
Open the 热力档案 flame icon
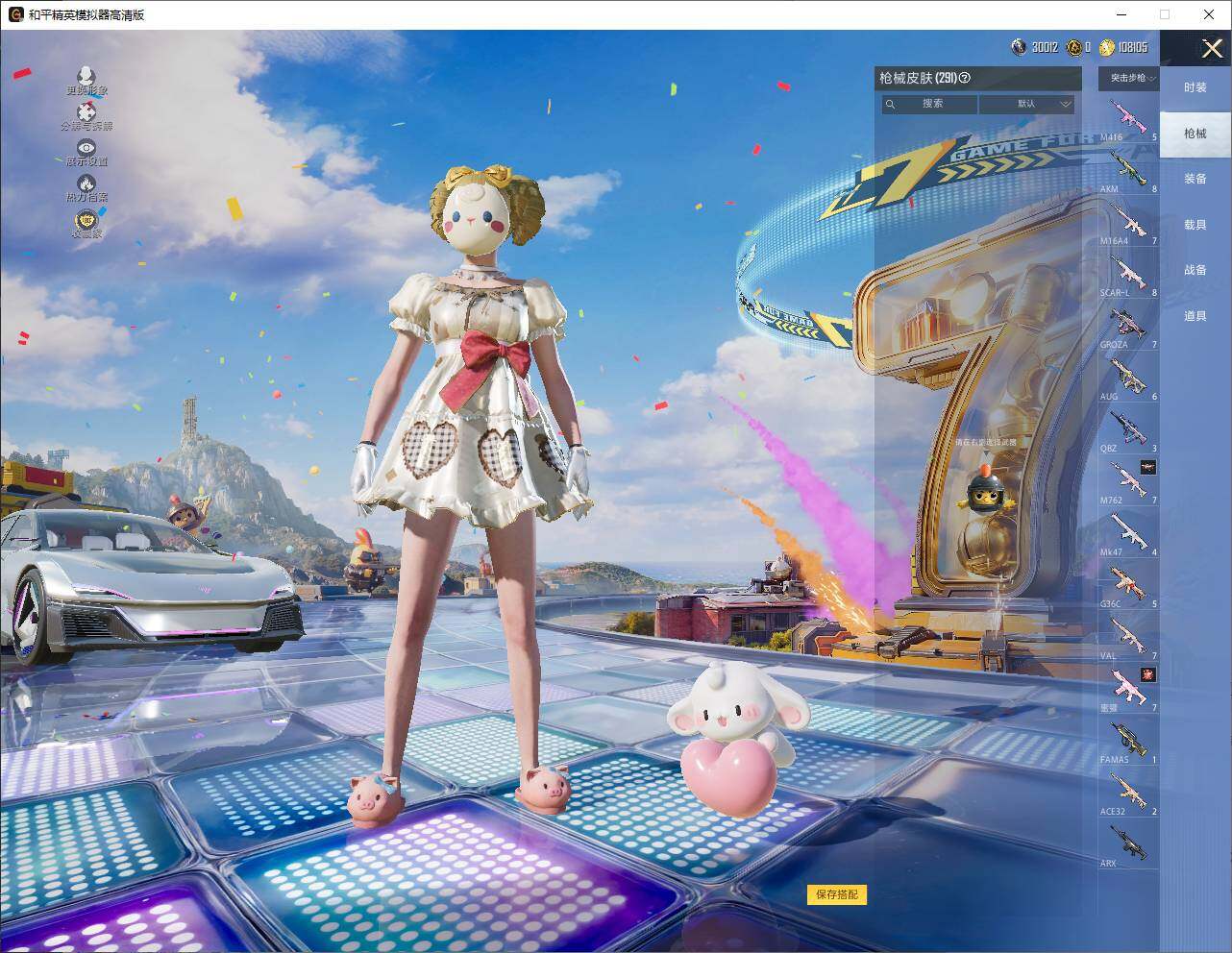86,183
